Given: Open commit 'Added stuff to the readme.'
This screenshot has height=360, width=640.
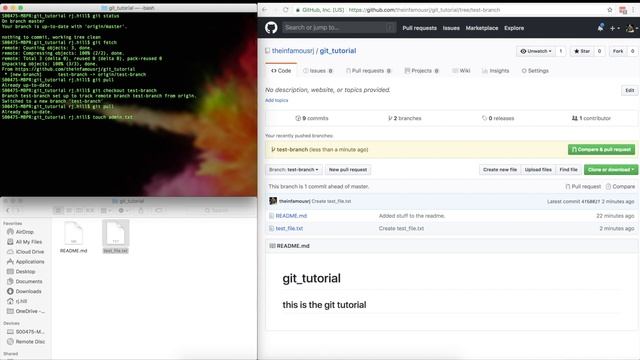Looking at the screenshot, I should click(411, 216).
